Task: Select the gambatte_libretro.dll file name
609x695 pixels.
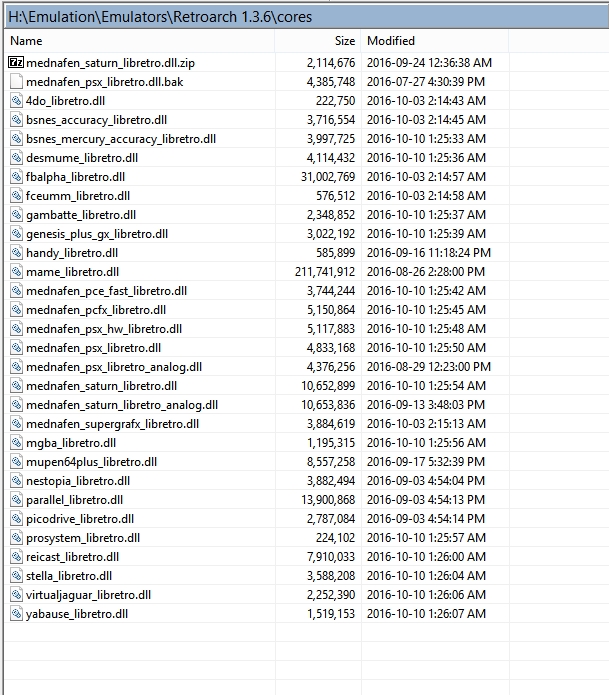Action: click(x=81, y=215)
